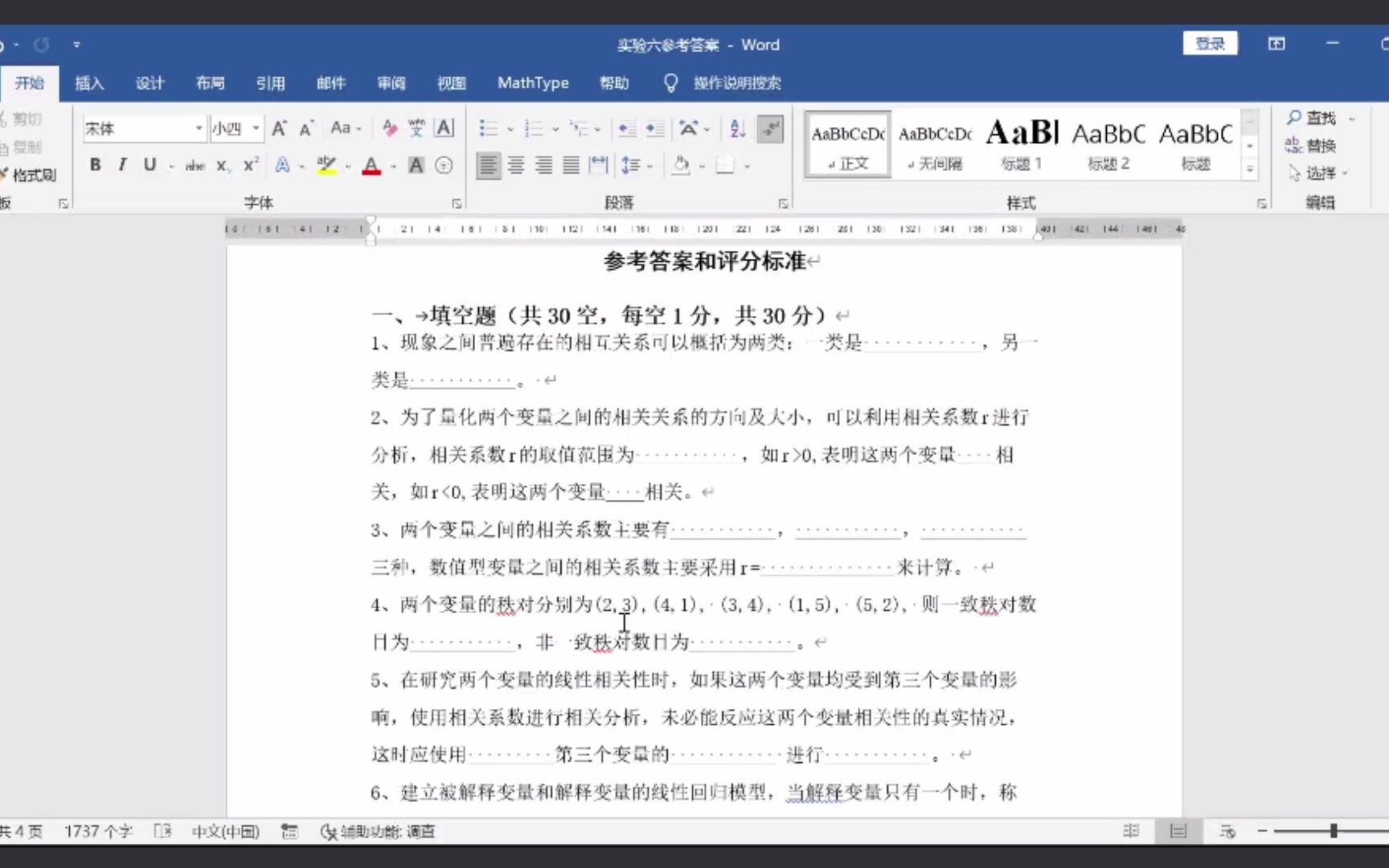Toggle strikethrough formatting
Image resolution: width=1389 pixels, height=868 pixels.
pyautogui.click(x=195, y=166)
